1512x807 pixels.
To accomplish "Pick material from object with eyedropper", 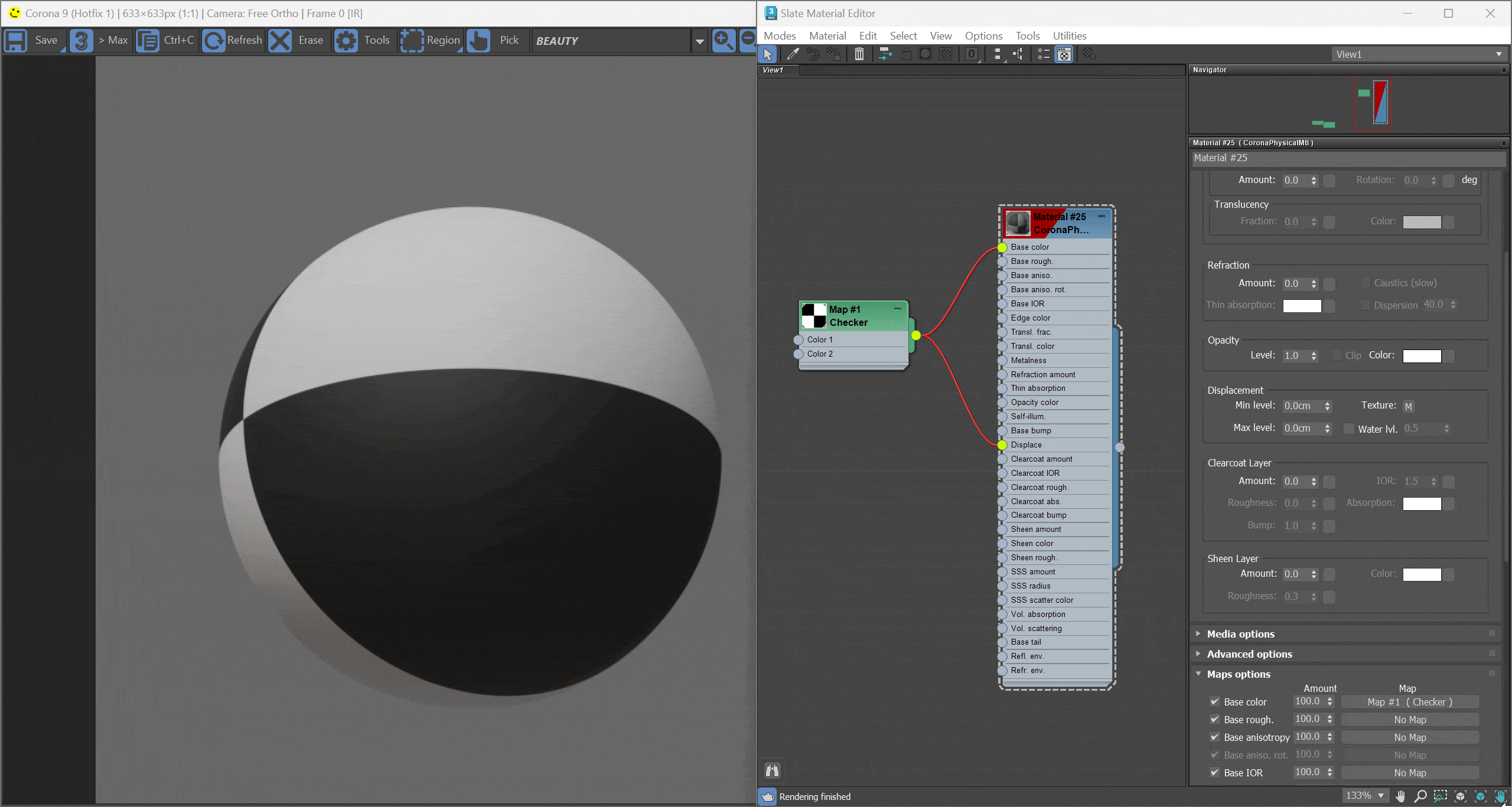I will tap(793, 54).
